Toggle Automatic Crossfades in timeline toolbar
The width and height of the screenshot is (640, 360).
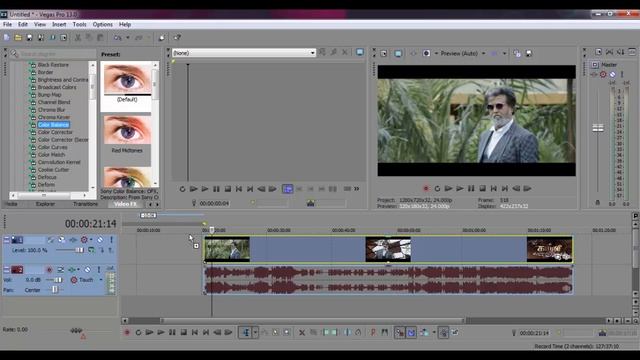pyautogui.click(x=411, y=333)
